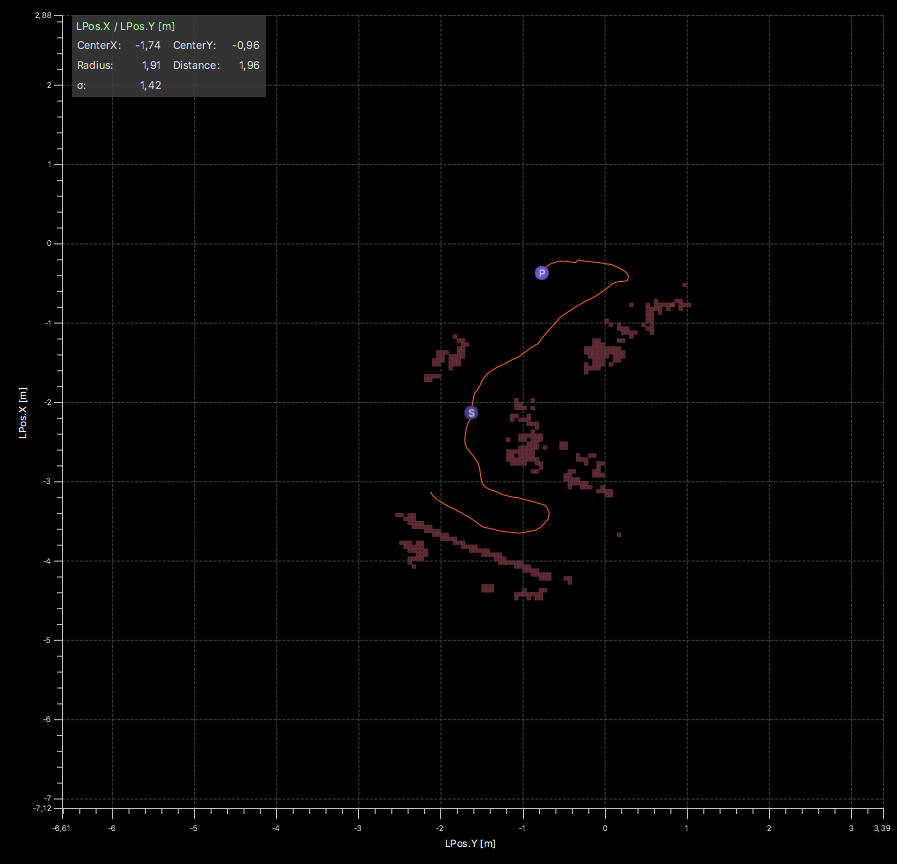The width and height of the screenshot is (897, 864).
Task: Click the LPos.X [m] vertical axis label
Action: (23, 413)
